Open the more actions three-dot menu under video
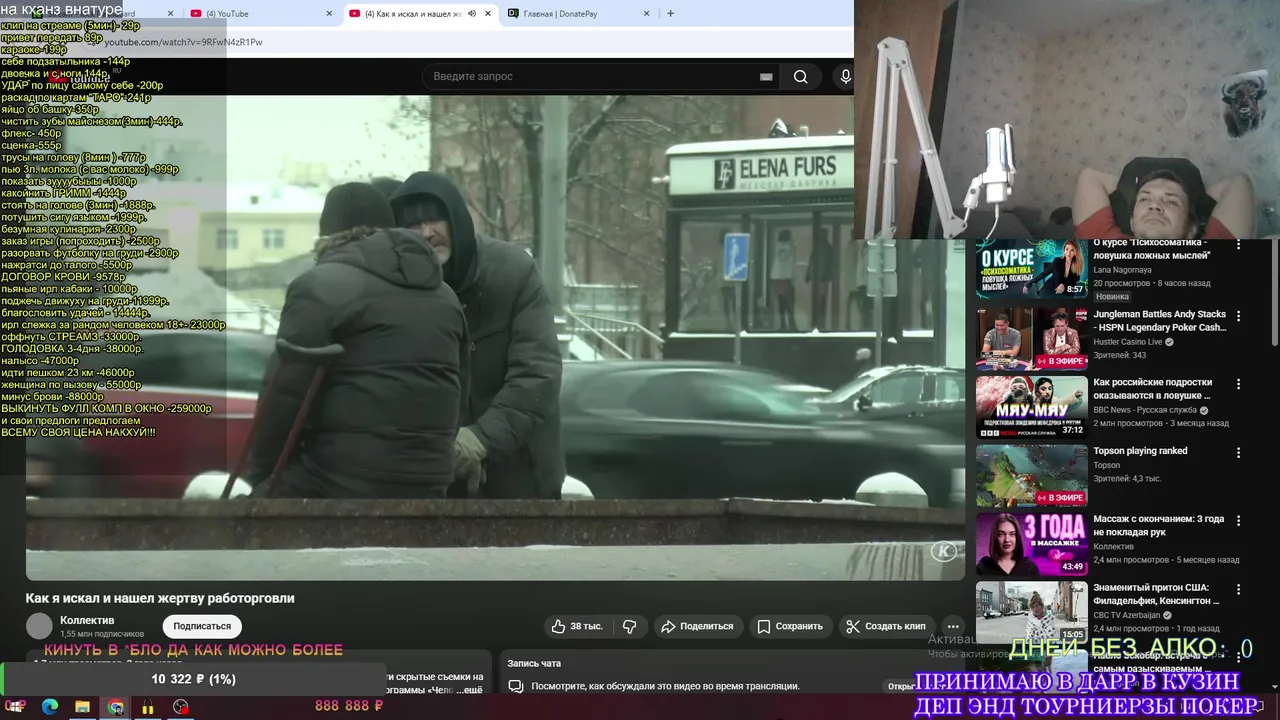Image resolution: width=1280 pixels, height=720 pixels. 953,626
